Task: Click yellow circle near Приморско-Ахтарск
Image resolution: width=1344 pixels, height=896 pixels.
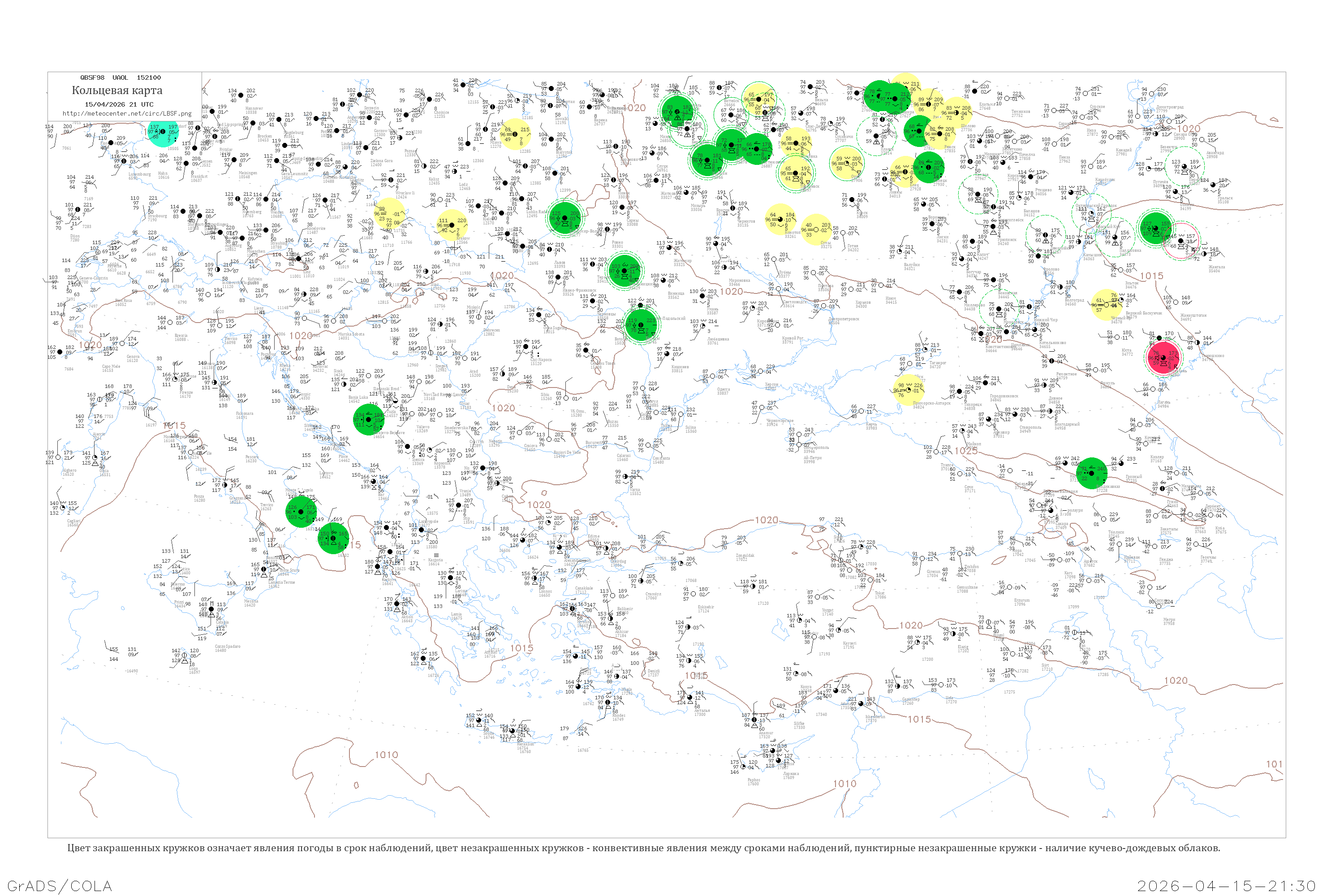Action: [x=909, y=390]
